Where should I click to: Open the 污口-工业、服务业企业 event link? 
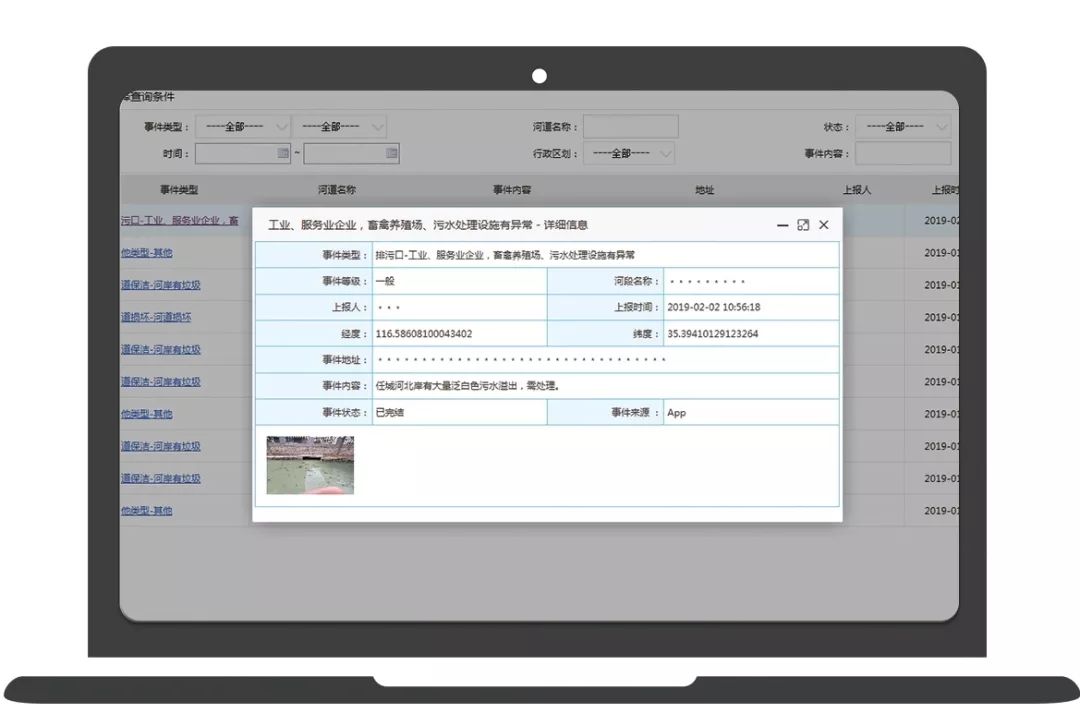click(180, 220)
